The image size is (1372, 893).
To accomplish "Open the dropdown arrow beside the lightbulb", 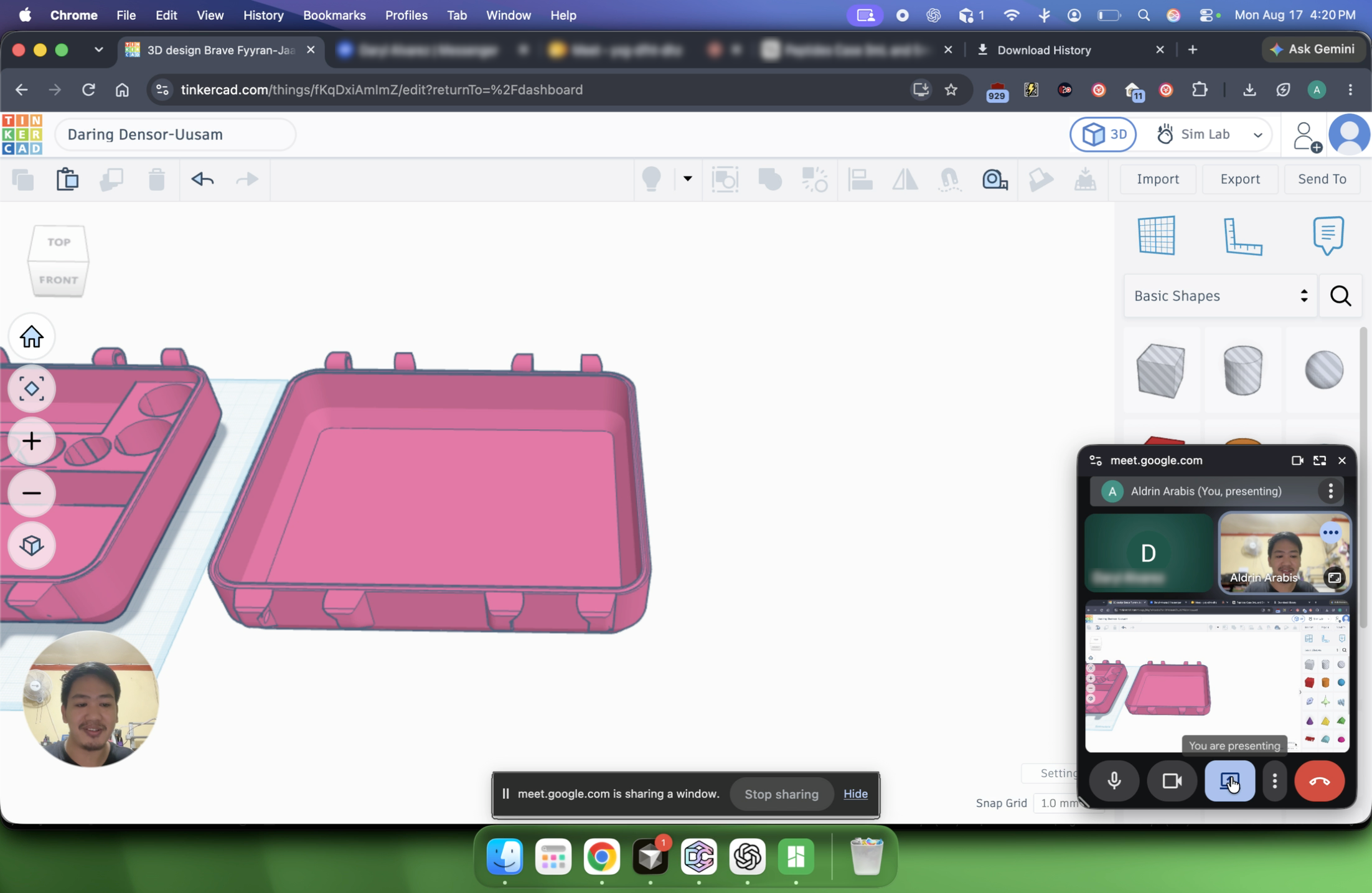I will pyautogui.click(x=688, y=179).
